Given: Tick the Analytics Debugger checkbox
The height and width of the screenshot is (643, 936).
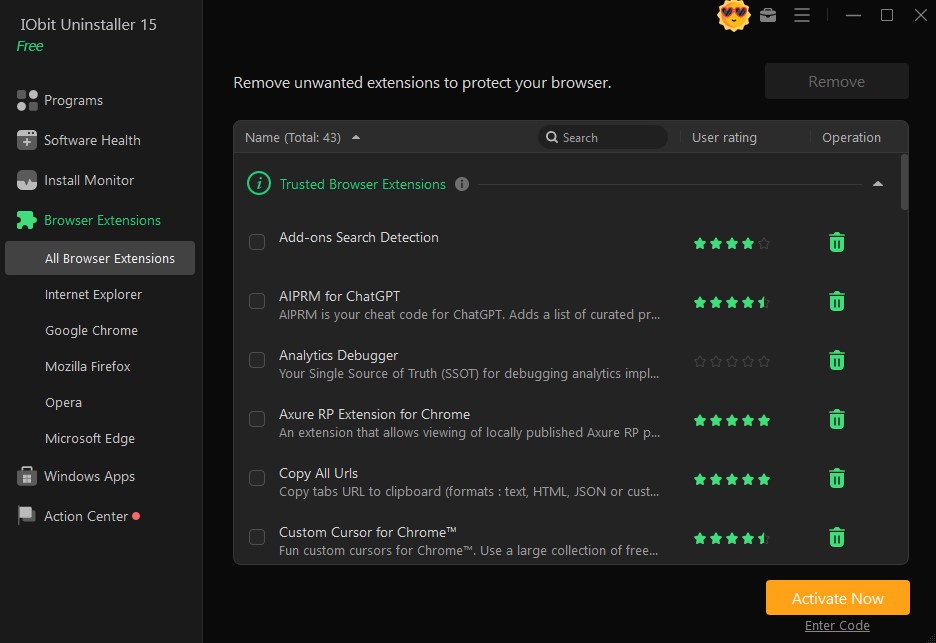Looking at the screenshot, I should point(256,360).
